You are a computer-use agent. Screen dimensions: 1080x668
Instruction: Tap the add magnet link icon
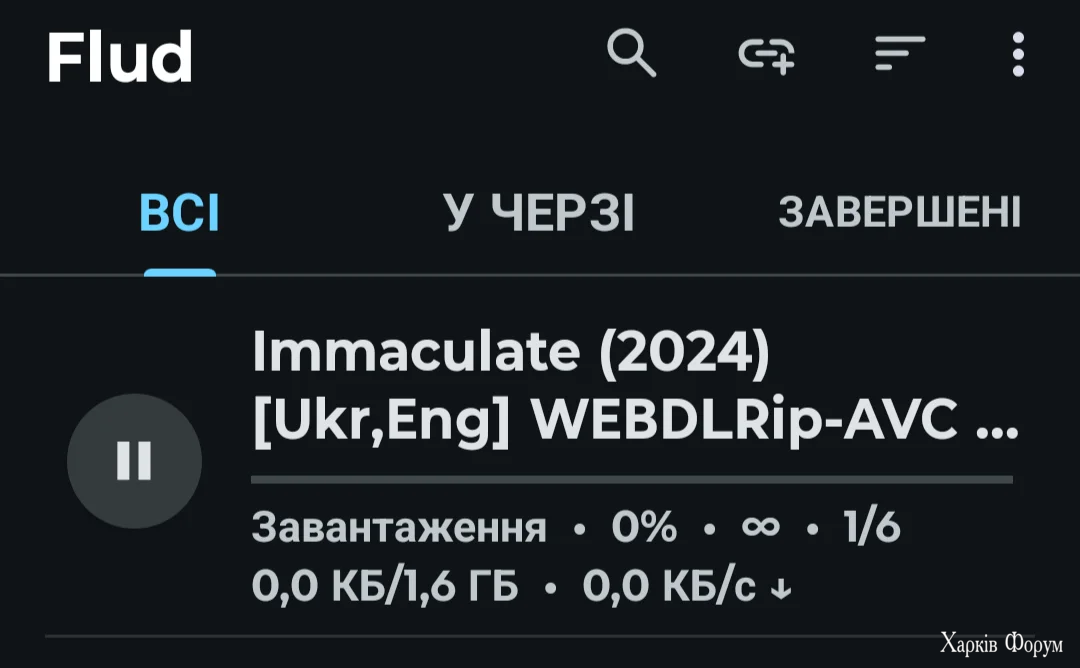(767, 53)
